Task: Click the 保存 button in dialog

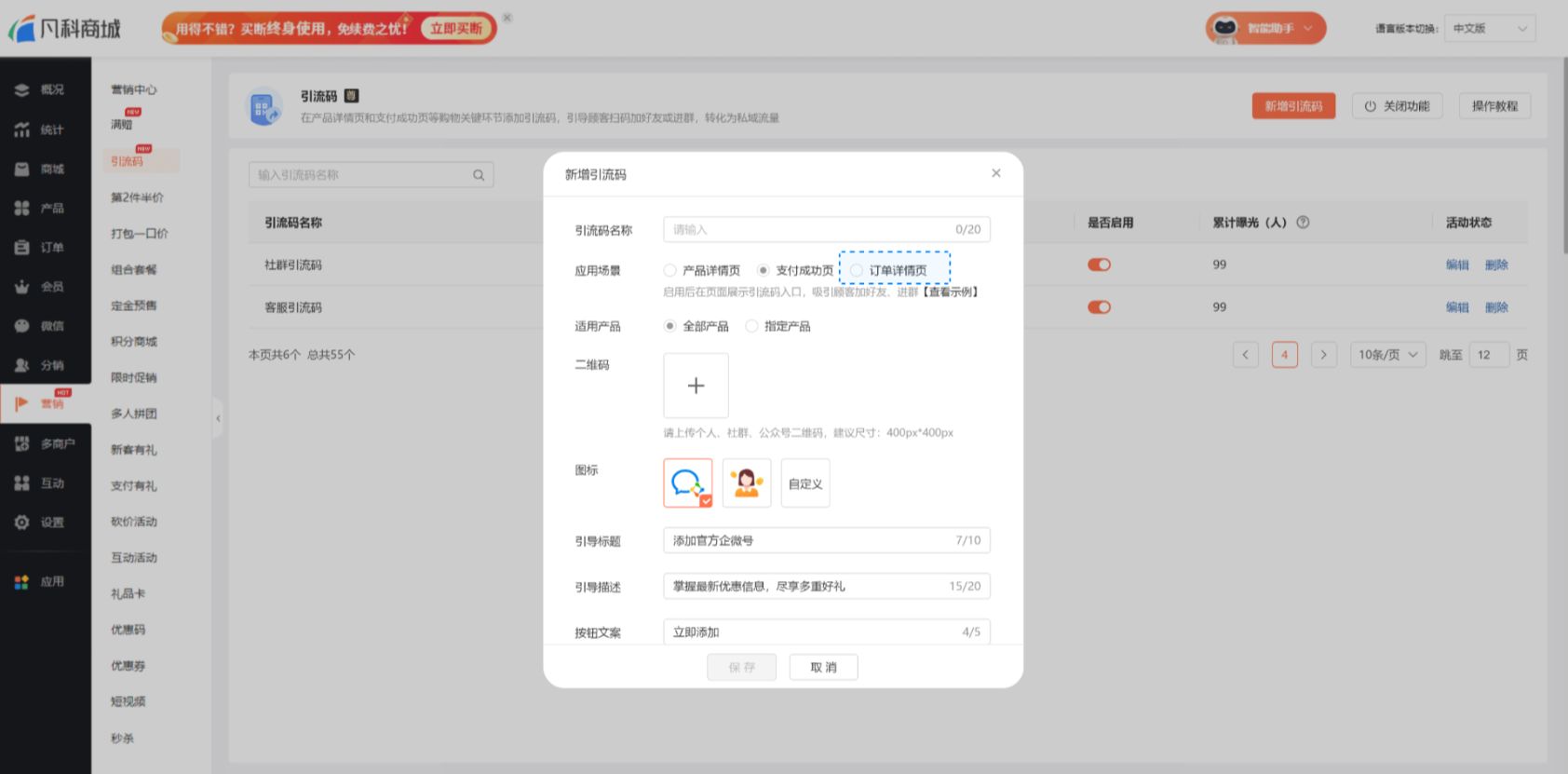Action: (741, 667)
